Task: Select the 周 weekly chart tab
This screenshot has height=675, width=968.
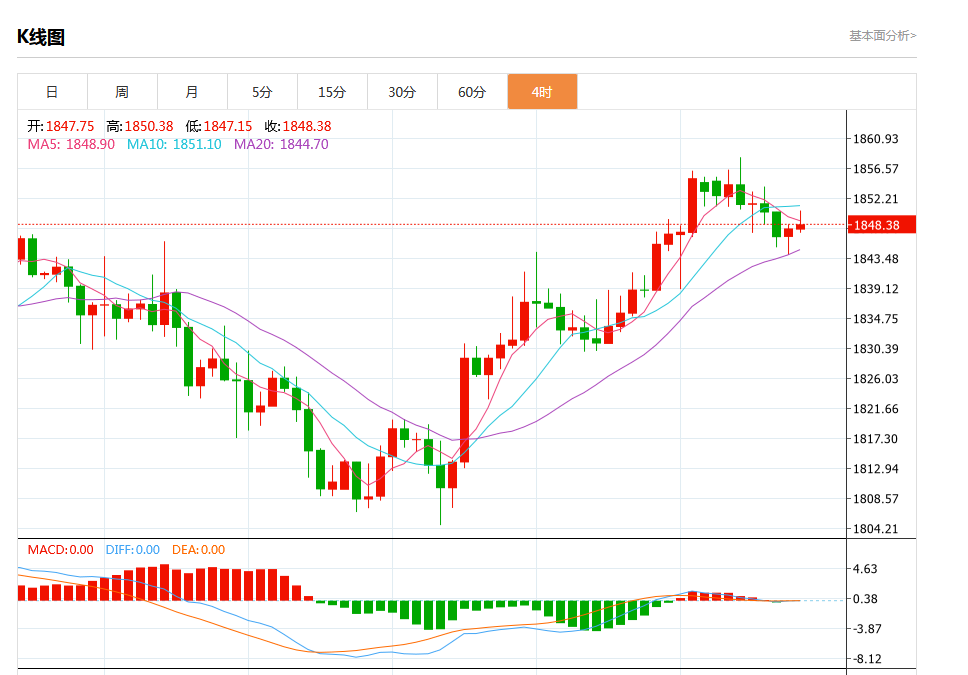Action: 122,92
